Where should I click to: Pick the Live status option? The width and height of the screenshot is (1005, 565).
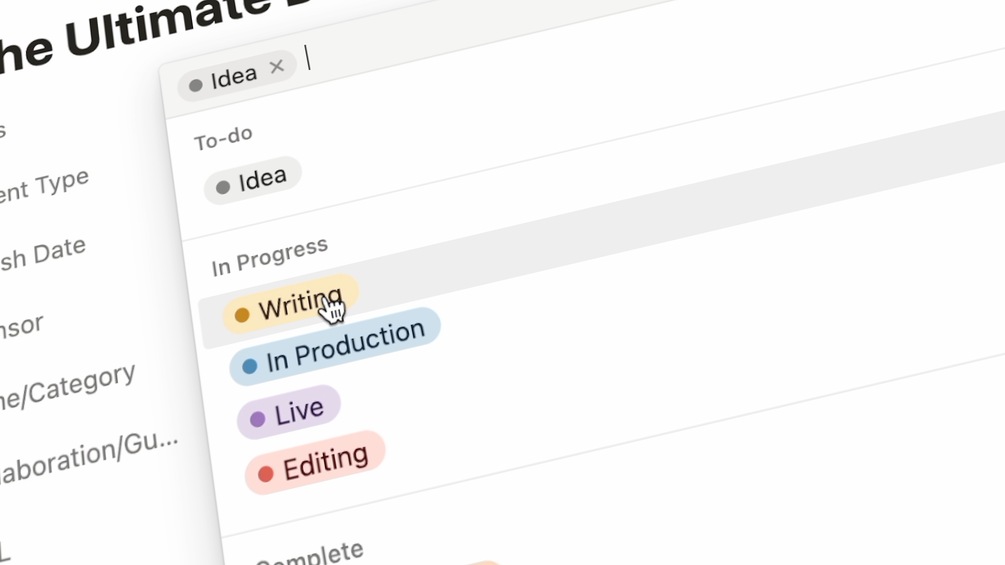pos(289,412)
